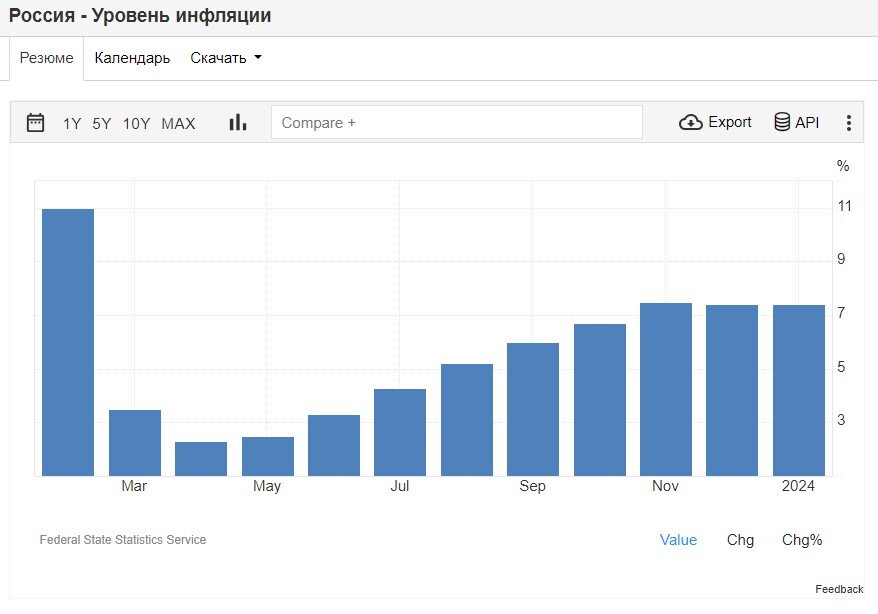Expand the Скачать dropdown
This screenshot has height=614, width=878.
(x=226, y=58)
